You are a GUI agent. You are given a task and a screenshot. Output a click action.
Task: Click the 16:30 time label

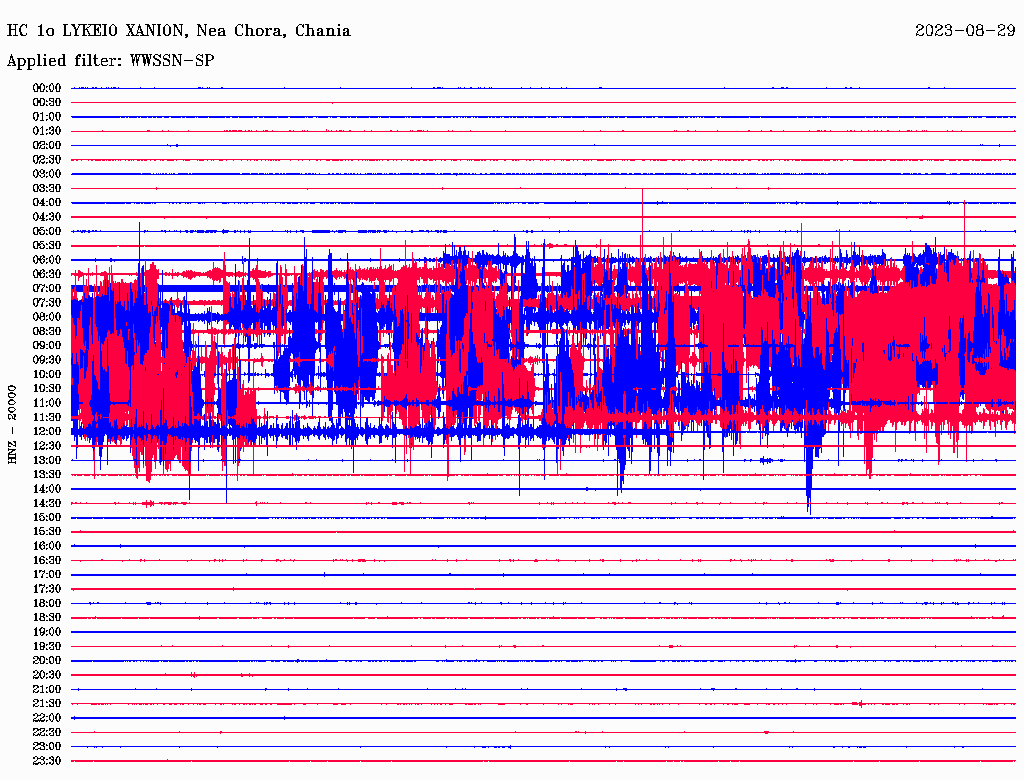point(47,561)
